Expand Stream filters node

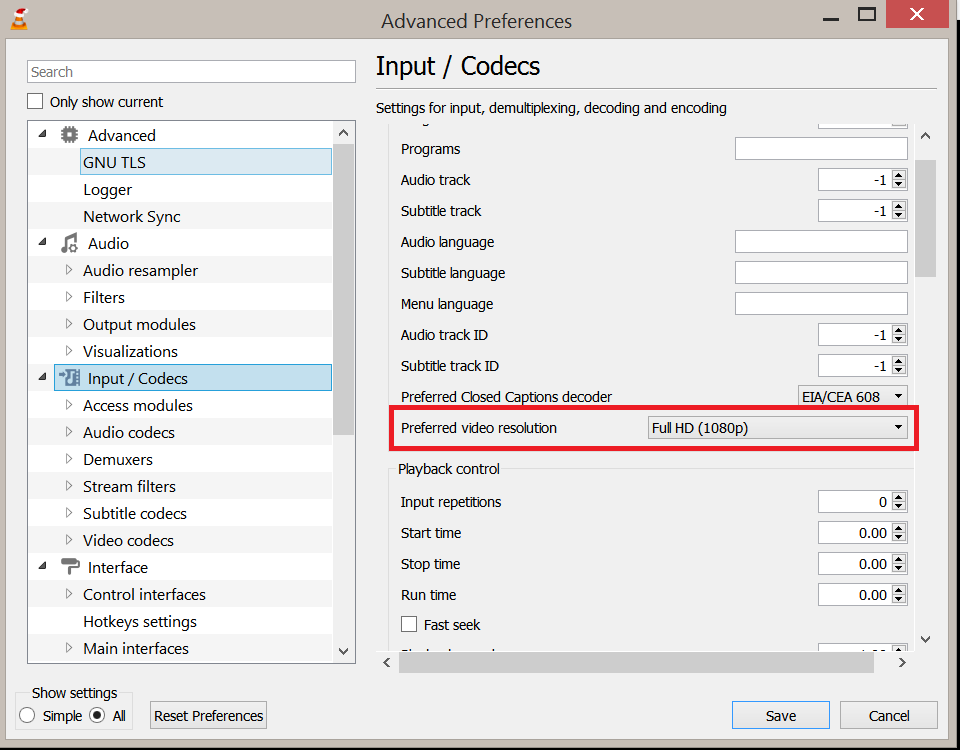coord(69,485)
